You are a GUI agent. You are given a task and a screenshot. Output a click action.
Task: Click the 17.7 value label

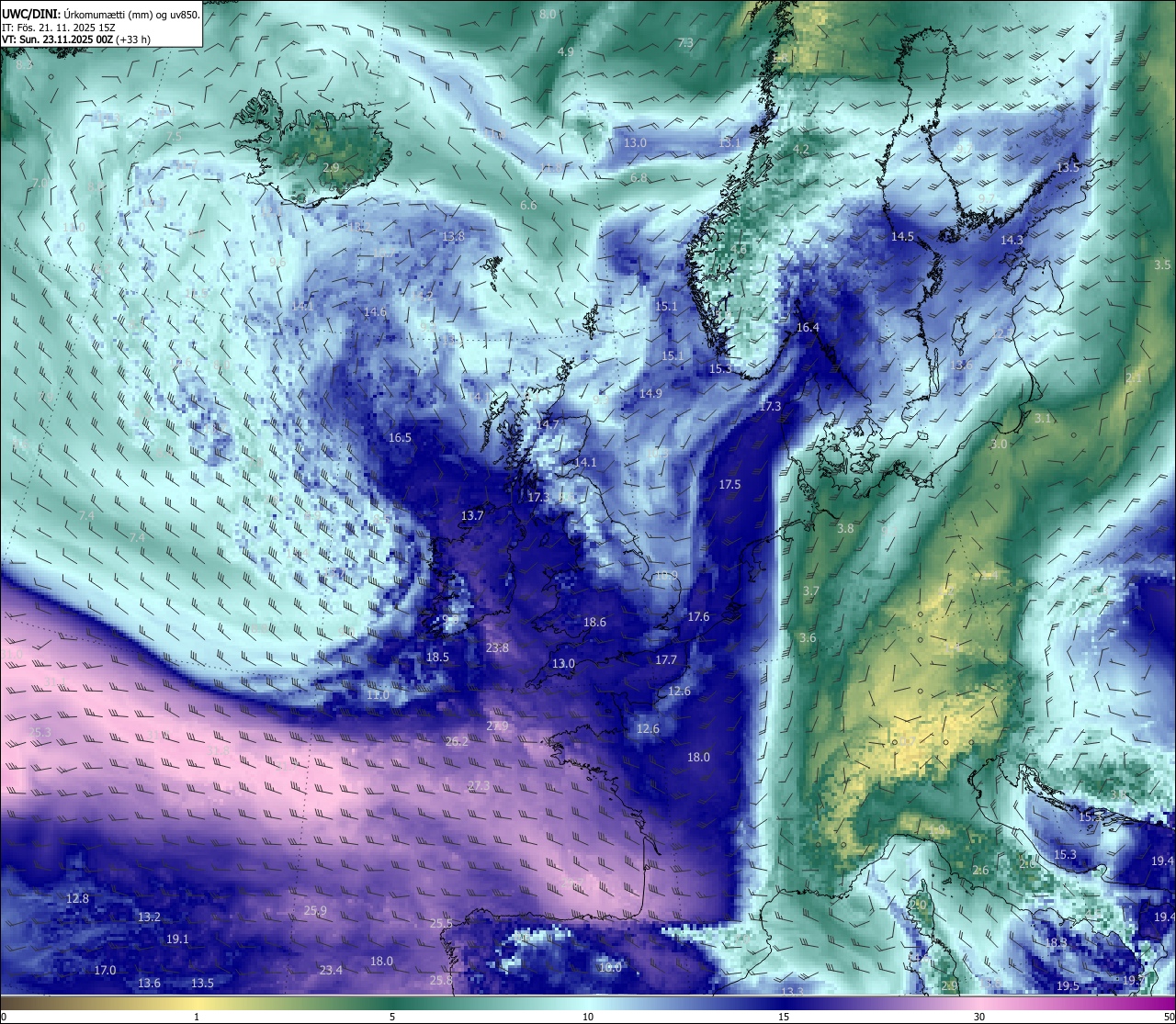(666, 660)
